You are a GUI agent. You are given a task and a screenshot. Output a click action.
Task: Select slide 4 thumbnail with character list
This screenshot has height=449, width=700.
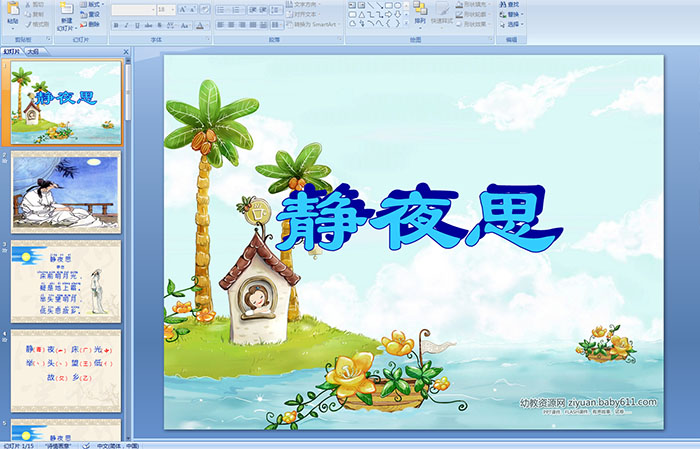66,371
